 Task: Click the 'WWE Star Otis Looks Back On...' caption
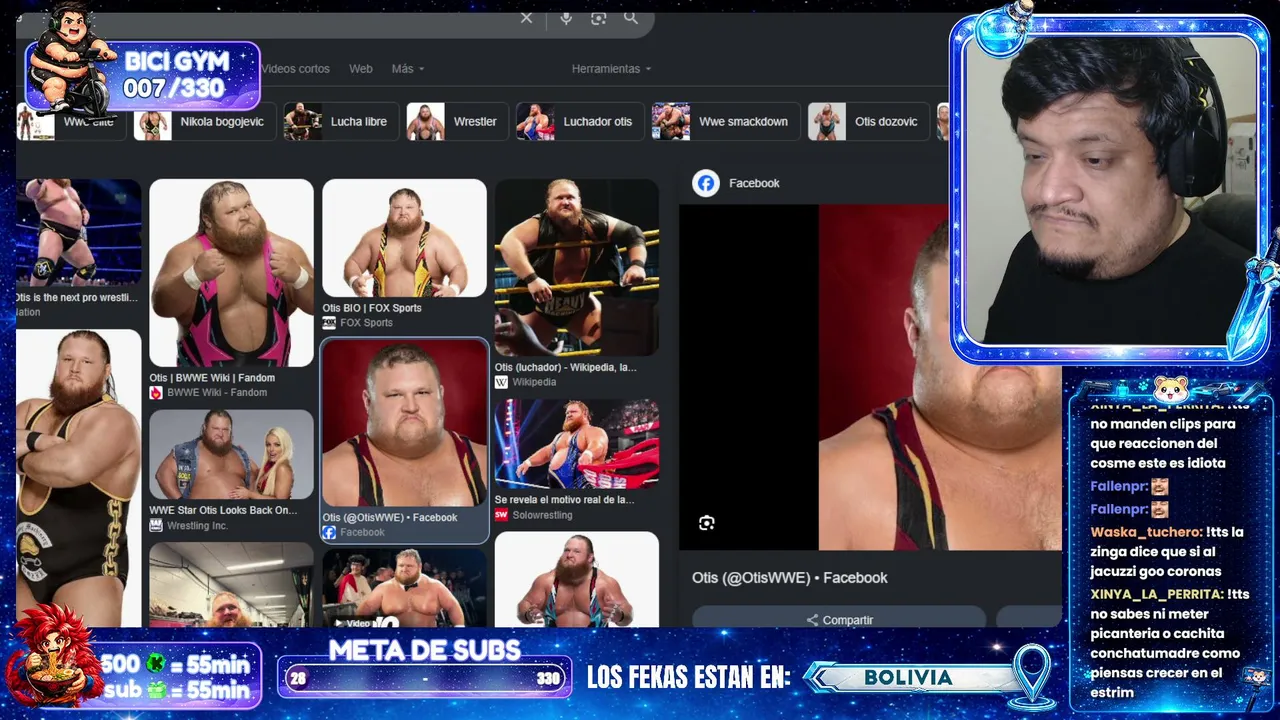(223, 510)
